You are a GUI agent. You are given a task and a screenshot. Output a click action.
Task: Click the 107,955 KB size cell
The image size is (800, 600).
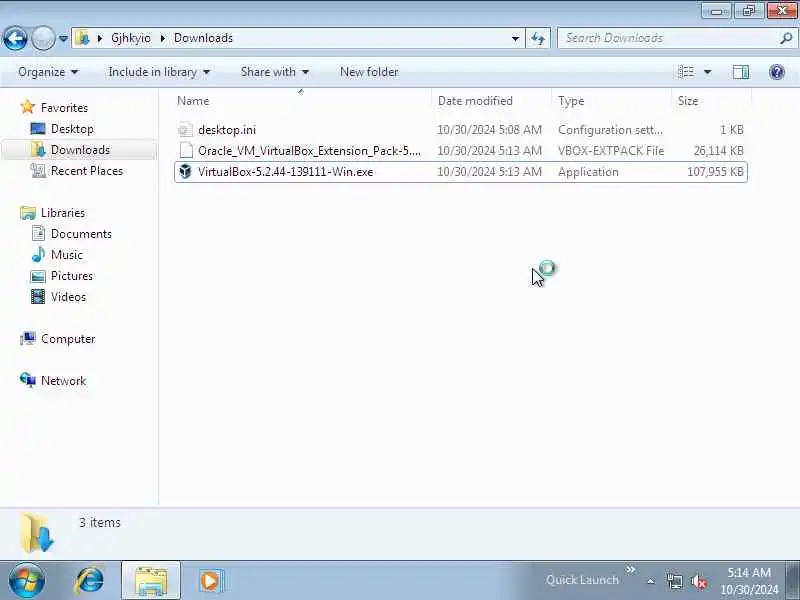[715, 172]
